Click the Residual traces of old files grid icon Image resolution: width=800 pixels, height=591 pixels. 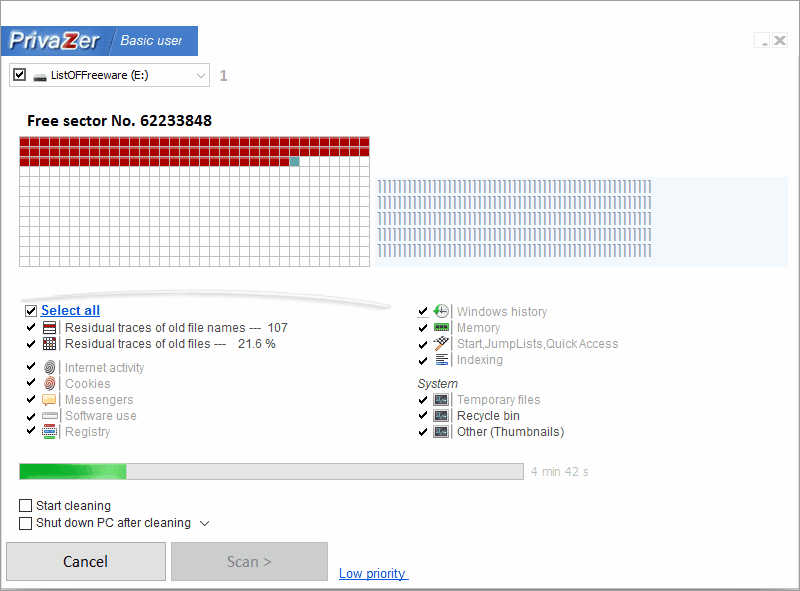[49, 344]
